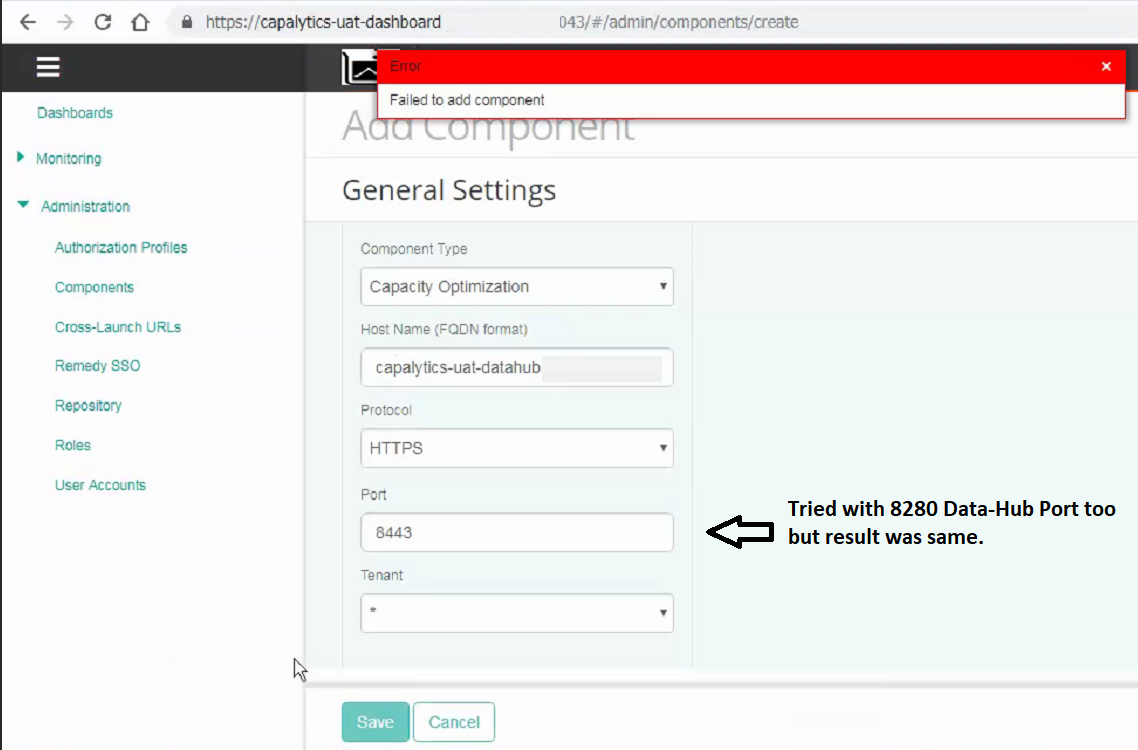
Task: Click the browser back arrow
Action: [28, 22]
